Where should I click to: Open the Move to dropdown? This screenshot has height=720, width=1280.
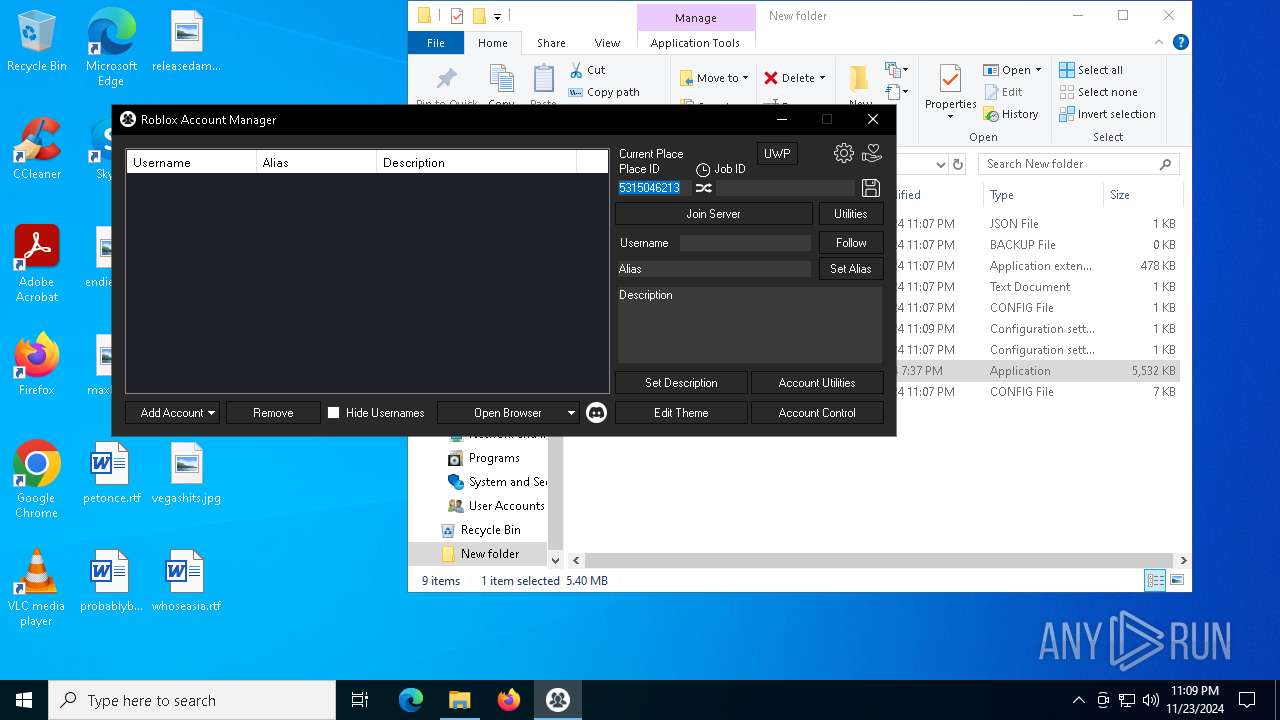(x=713, y=78)
